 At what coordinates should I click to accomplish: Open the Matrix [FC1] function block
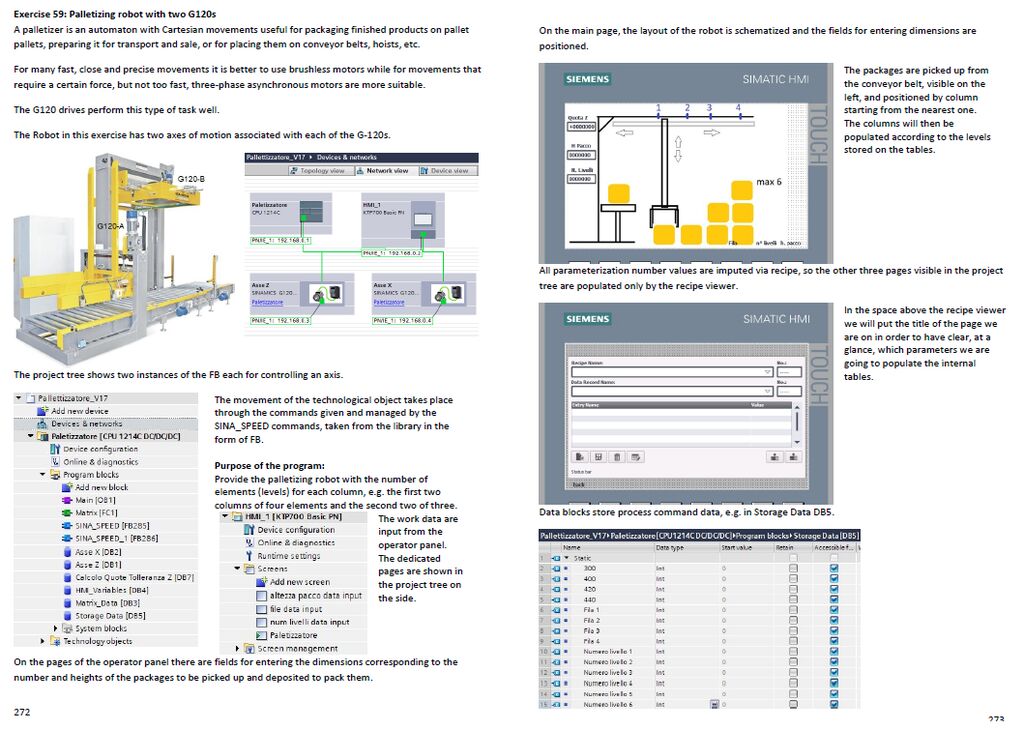pos(97,513)
